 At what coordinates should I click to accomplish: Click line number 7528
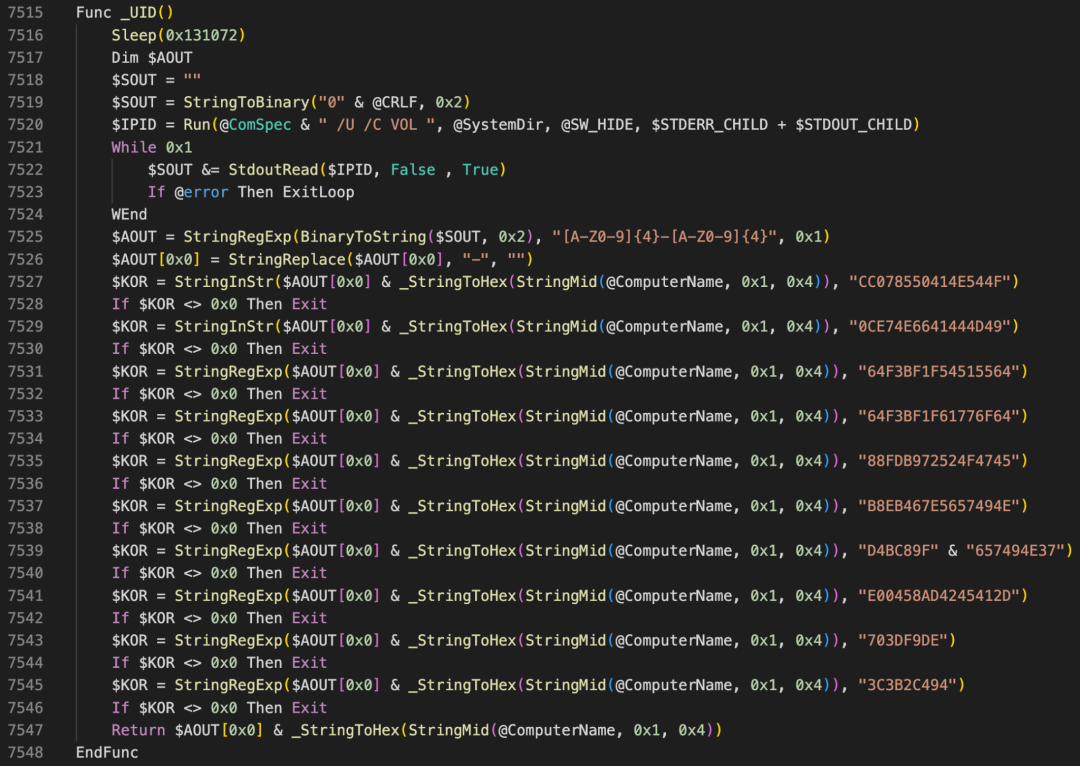tap(25, 304)
